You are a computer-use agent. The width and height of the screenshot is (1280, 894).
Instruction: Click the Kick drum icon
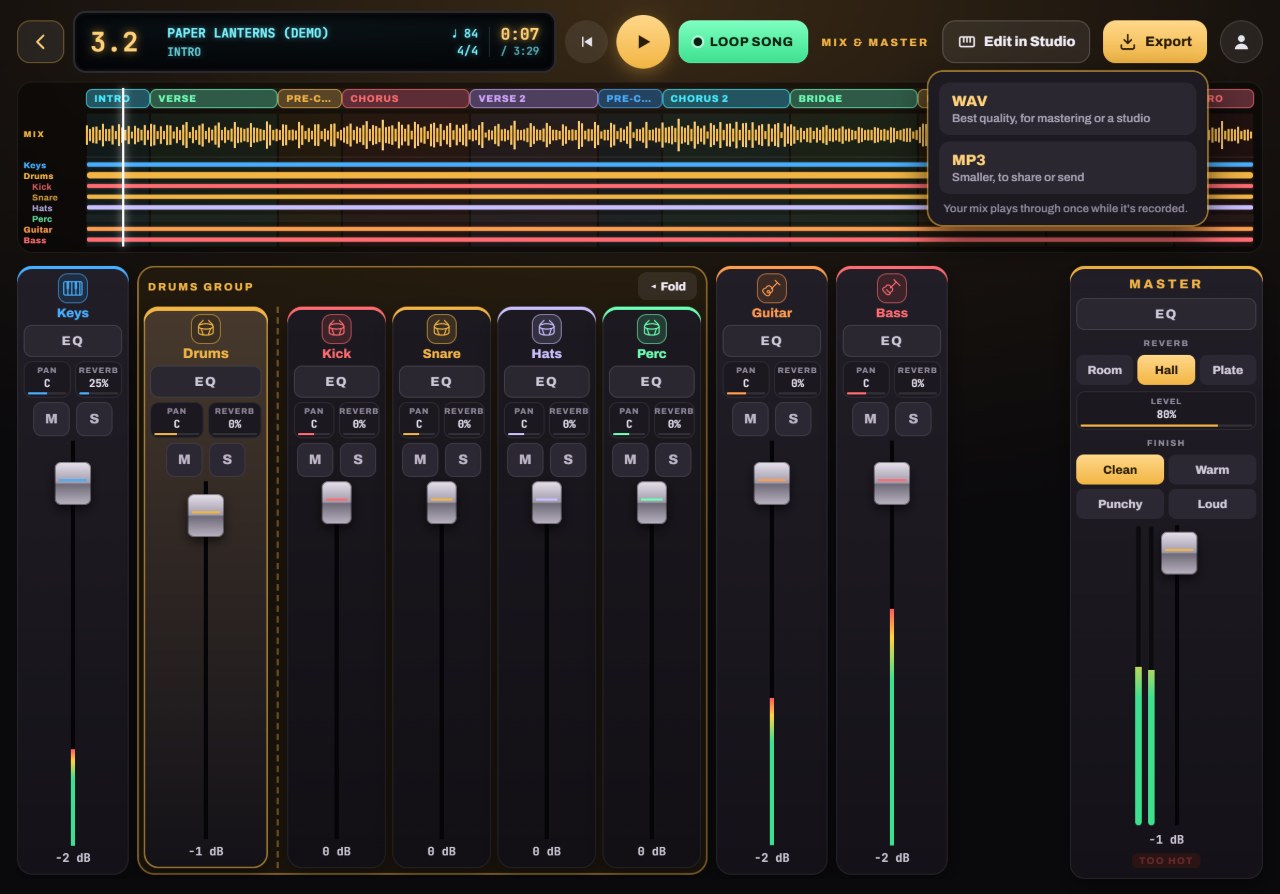[x=336, y=328]
